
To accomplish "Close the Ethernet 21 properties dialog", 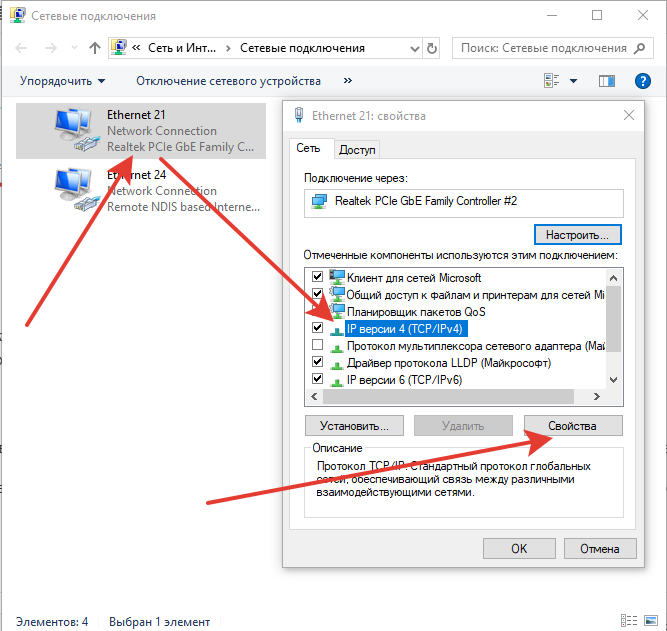I will click(629, 115).
